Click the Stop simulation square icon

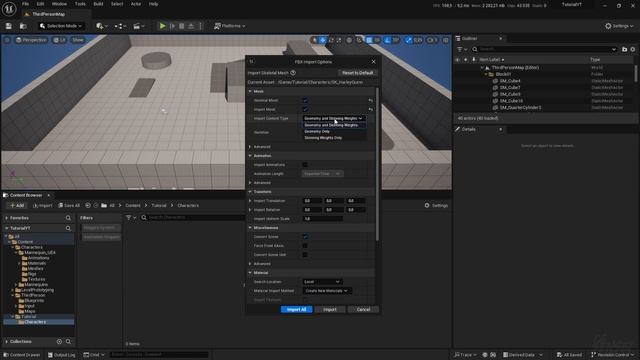(182, 26)
